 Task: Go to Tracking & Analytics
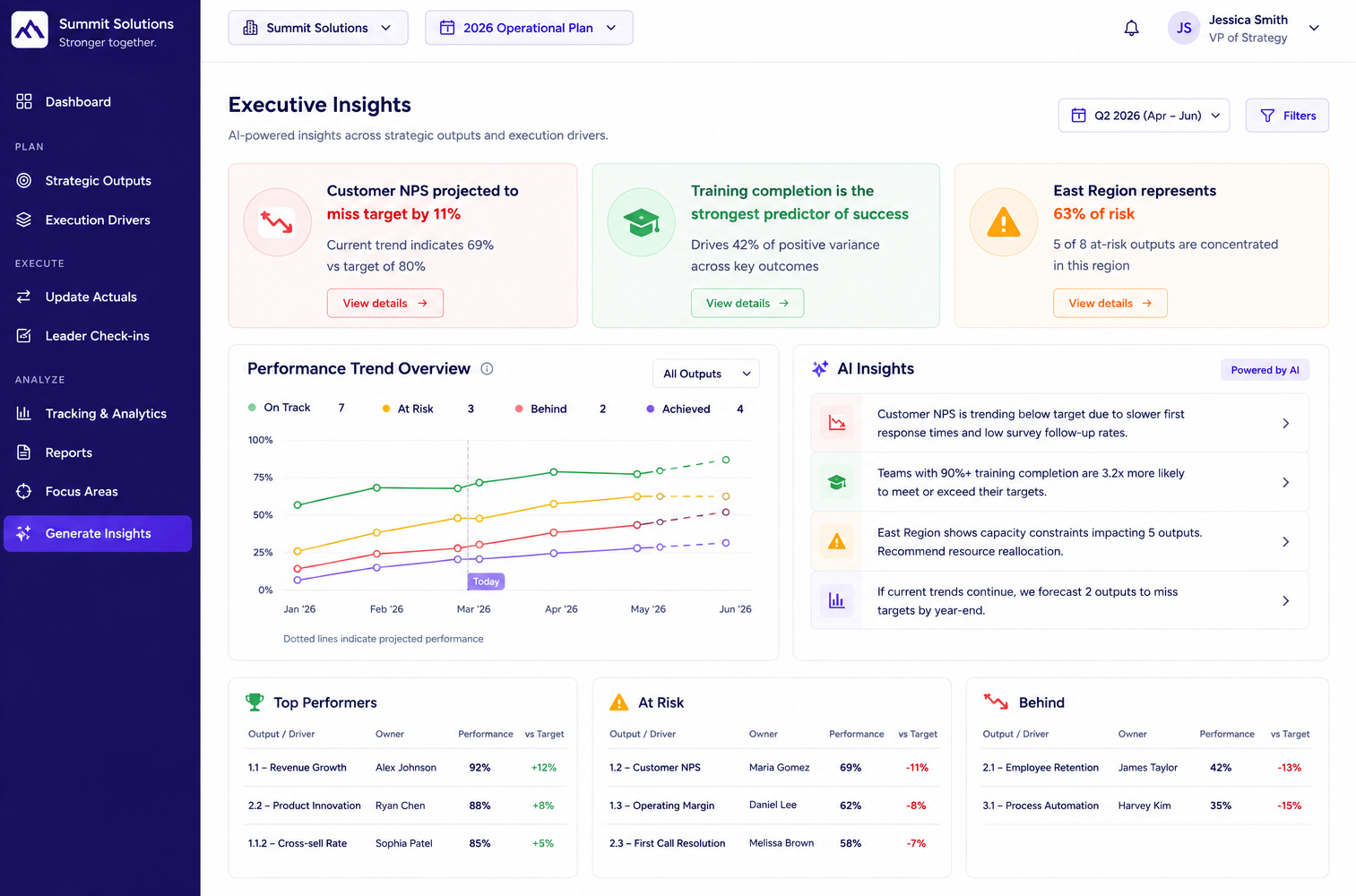point(98,413)
